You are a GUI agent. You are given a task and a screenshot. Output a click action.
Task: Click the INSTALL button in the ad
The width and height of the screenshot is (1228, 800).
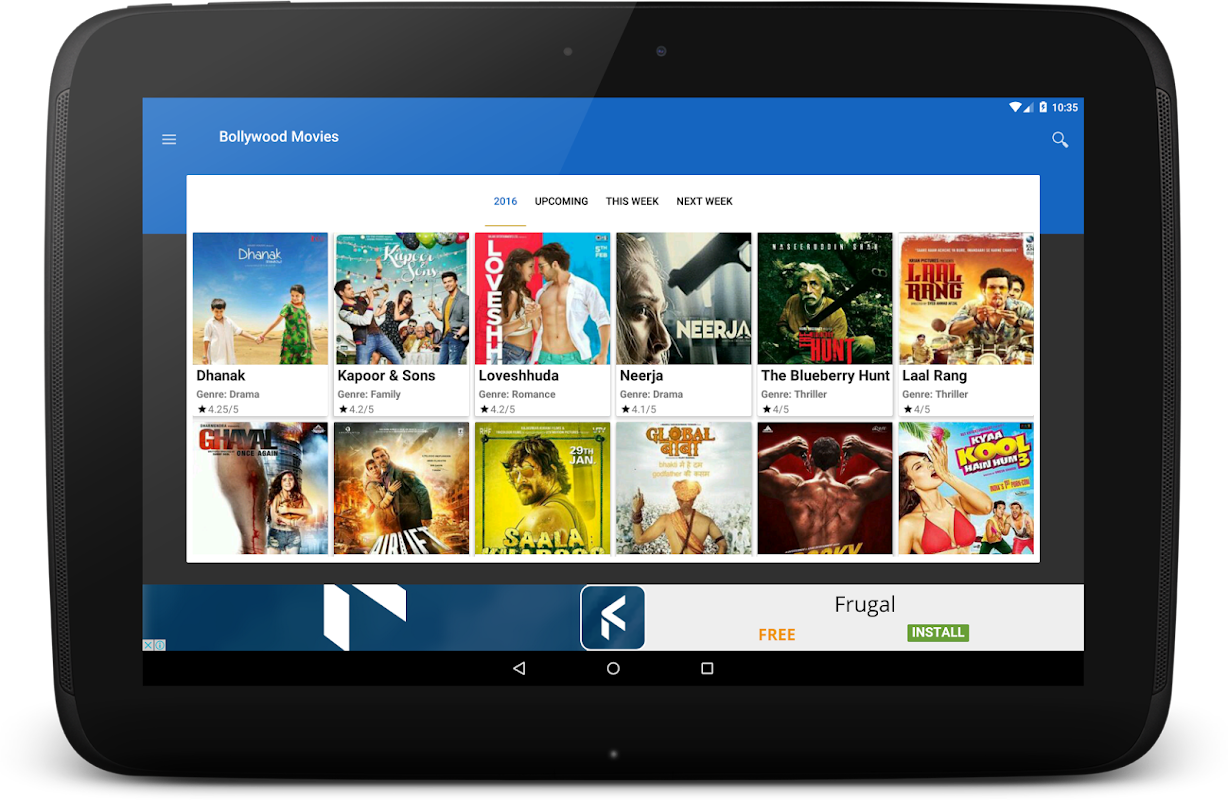[x=938, y=632]
